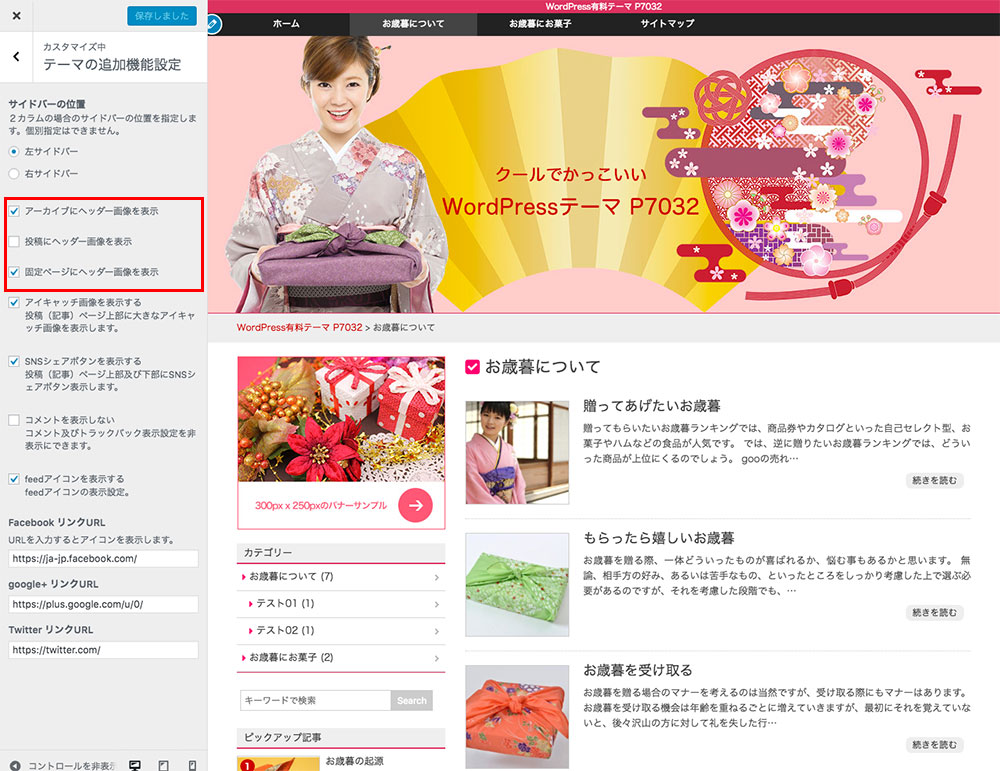Switch to tablet preview device icon
This screenshot has width=1000, height=771.
(163, 765)
